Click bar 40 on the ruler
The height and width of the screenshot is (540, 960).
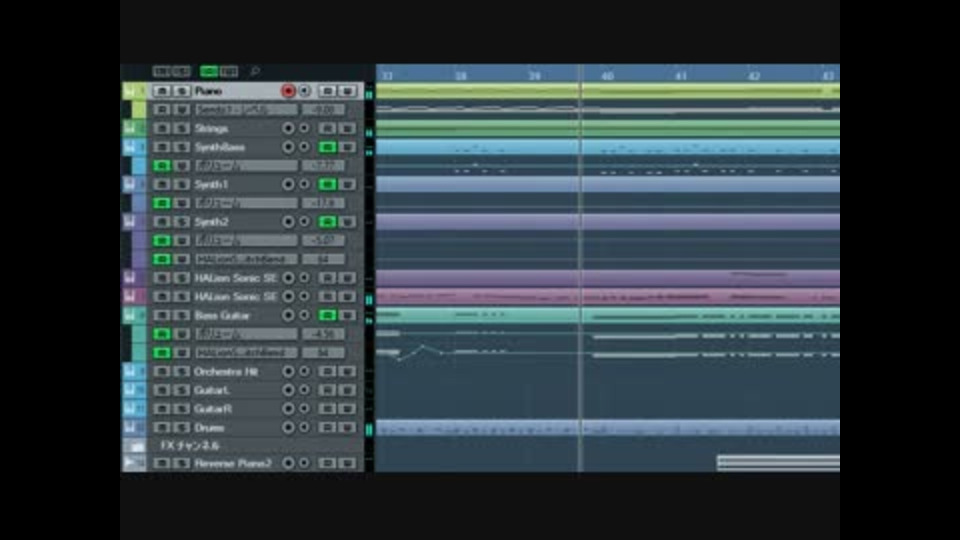pos(607,76)
